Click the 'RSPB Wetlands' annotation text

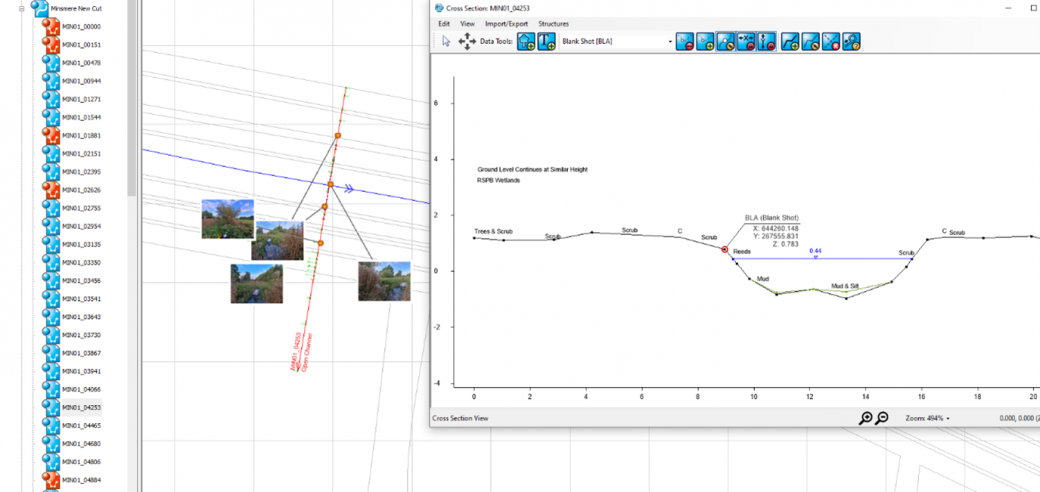499,180
